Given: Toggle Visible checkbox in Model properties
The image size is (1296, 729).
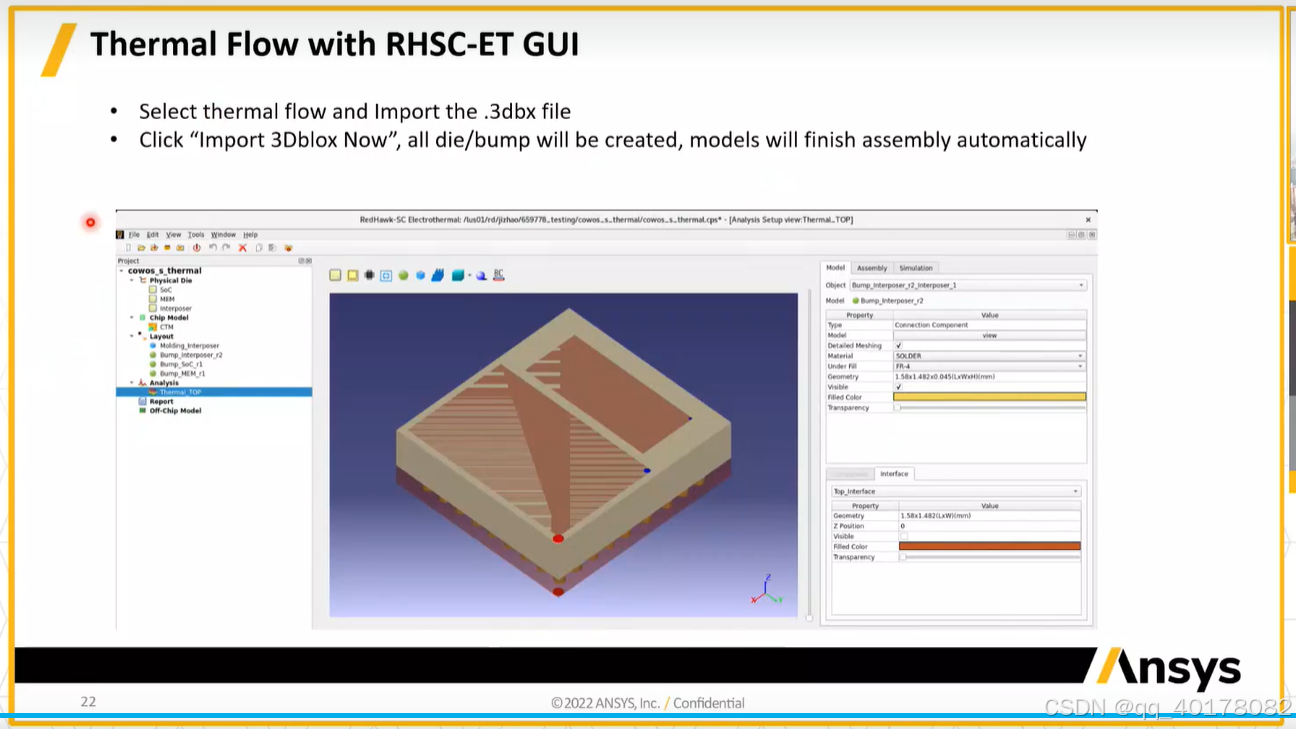Looking at the screenshot, I should (x=898, y=387).
